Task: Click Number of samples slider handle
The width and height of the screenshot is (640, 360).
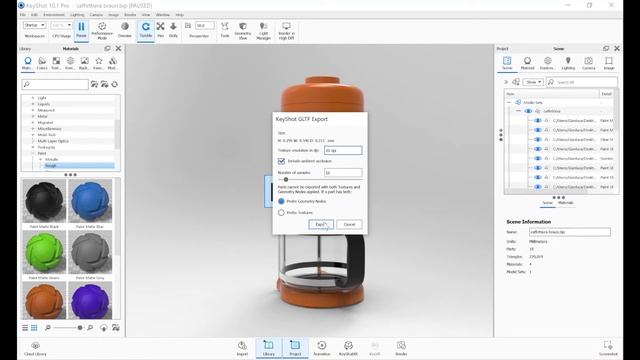Action: coord(286,180)
